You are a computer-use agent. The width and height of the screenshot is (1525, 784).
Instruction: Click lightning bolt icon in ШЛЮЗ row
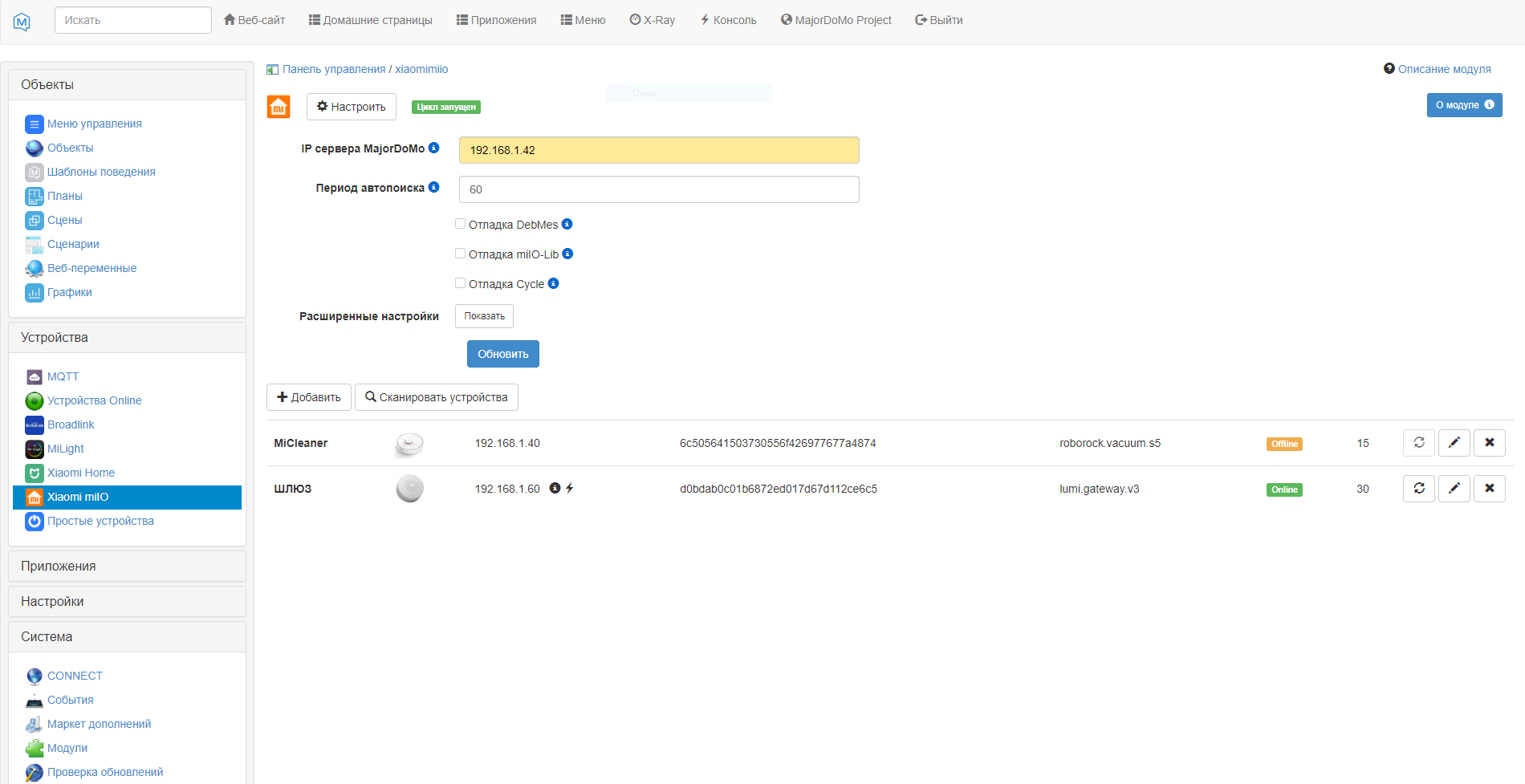[x=569, y=488]
